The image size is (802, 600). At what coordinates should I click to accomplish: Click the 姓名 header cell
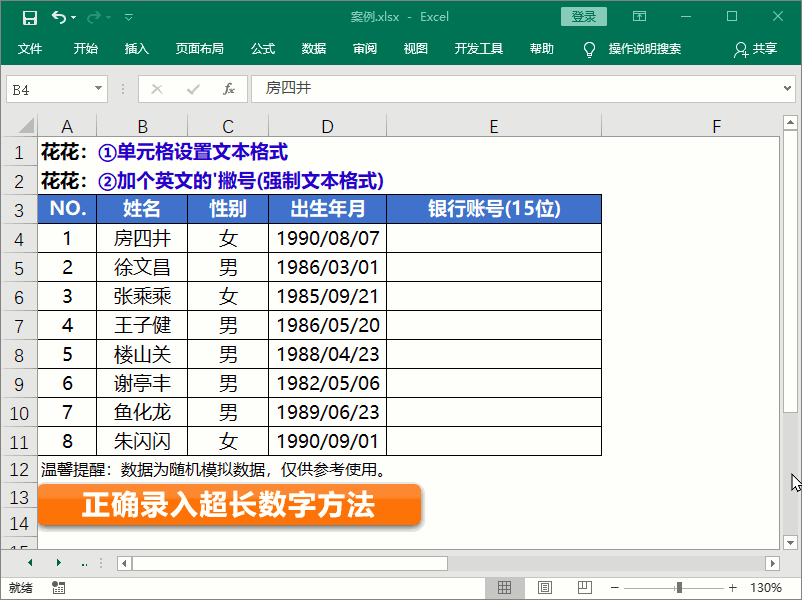click(x=142, y=209)
